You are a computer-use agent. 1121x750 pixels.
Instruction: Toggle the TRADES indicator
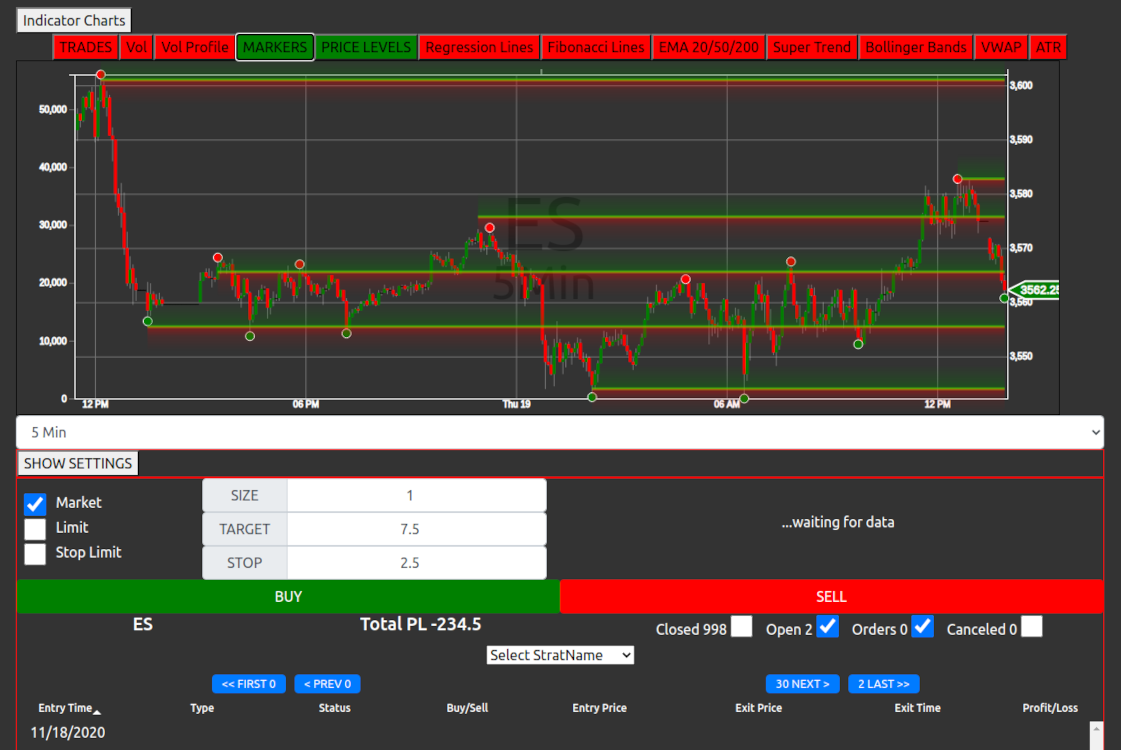click(85, 47)
